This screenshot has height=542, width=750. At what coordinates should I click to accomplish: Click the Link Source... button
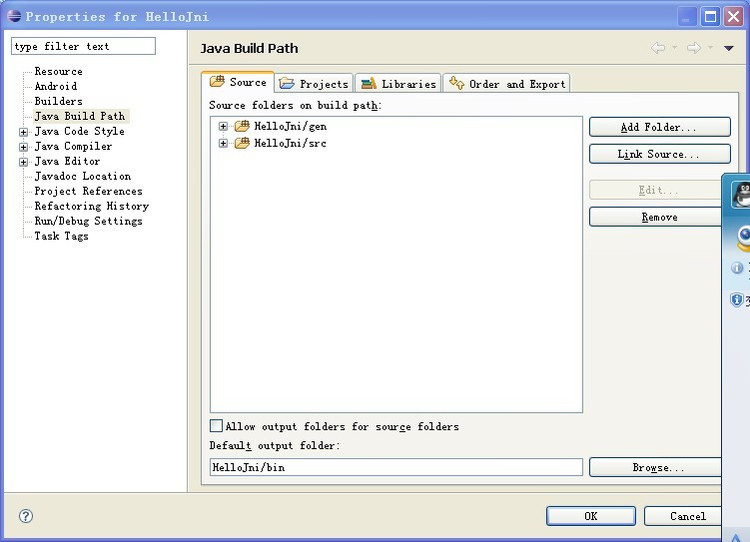(660, 154)
